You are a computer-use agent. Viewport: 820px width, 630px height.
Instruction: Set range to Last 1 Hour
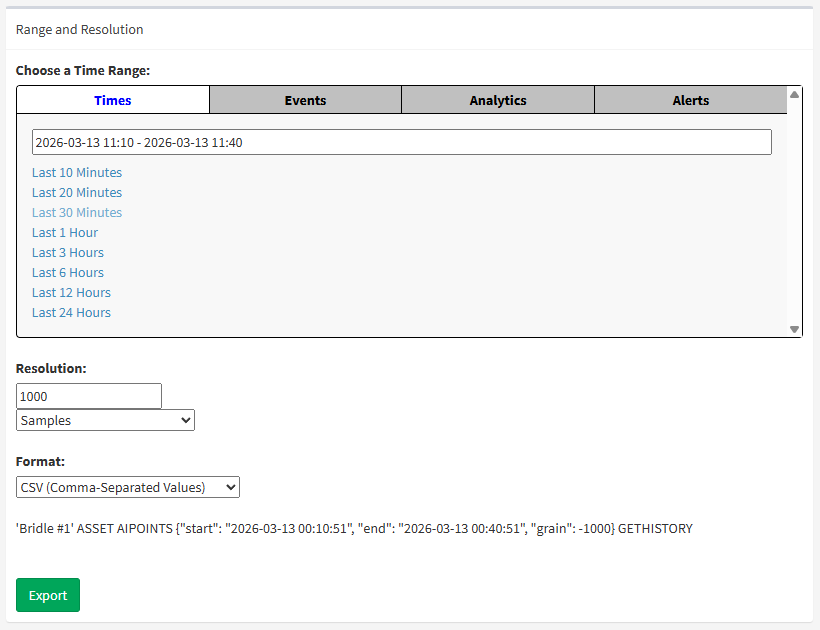pyautogui.click(x=65, y=233)
